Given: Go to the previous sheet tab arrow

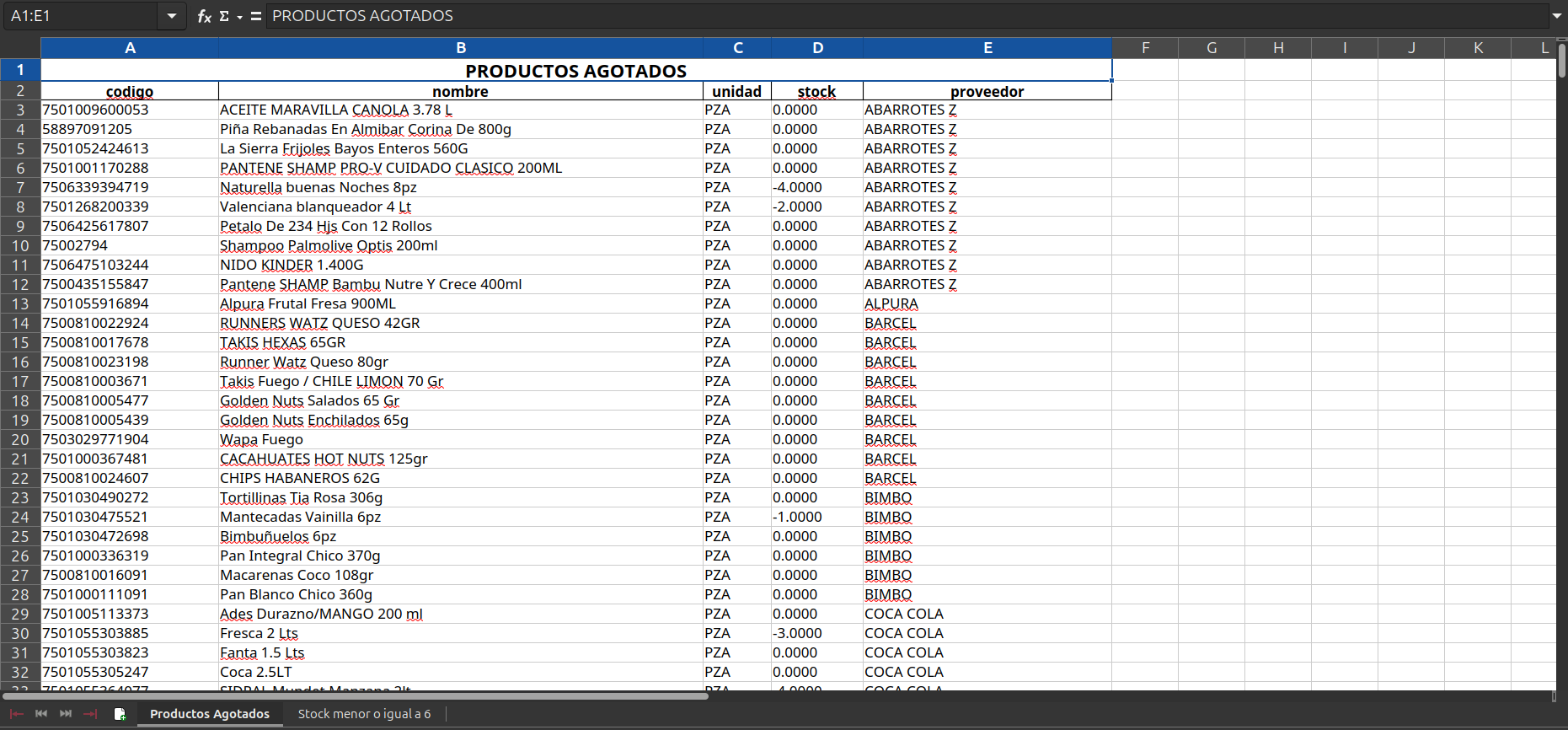Looking at the screenshot, I should (x=40, y=714).
